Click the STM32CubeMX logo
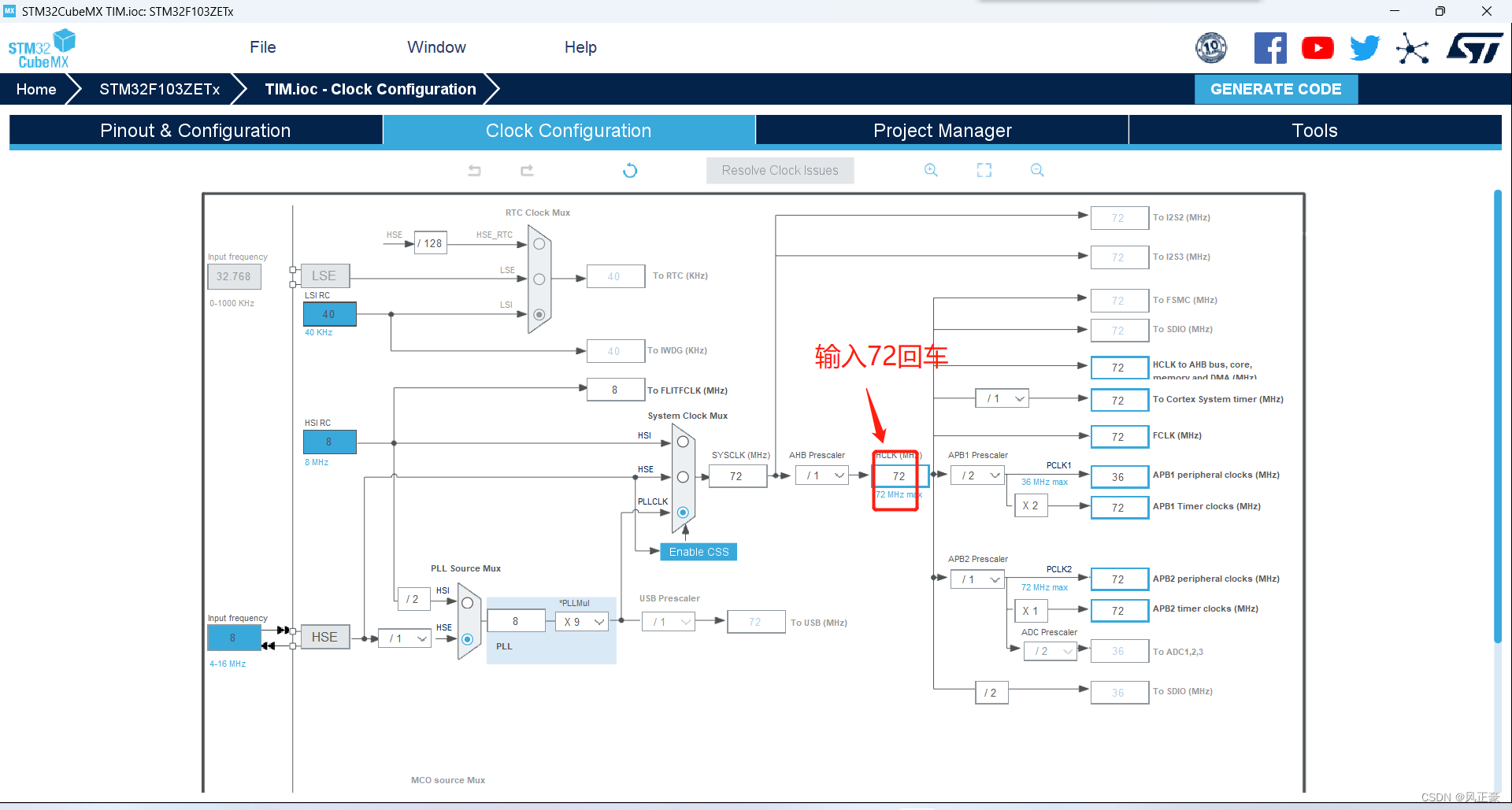 click(x=42, y=49)
